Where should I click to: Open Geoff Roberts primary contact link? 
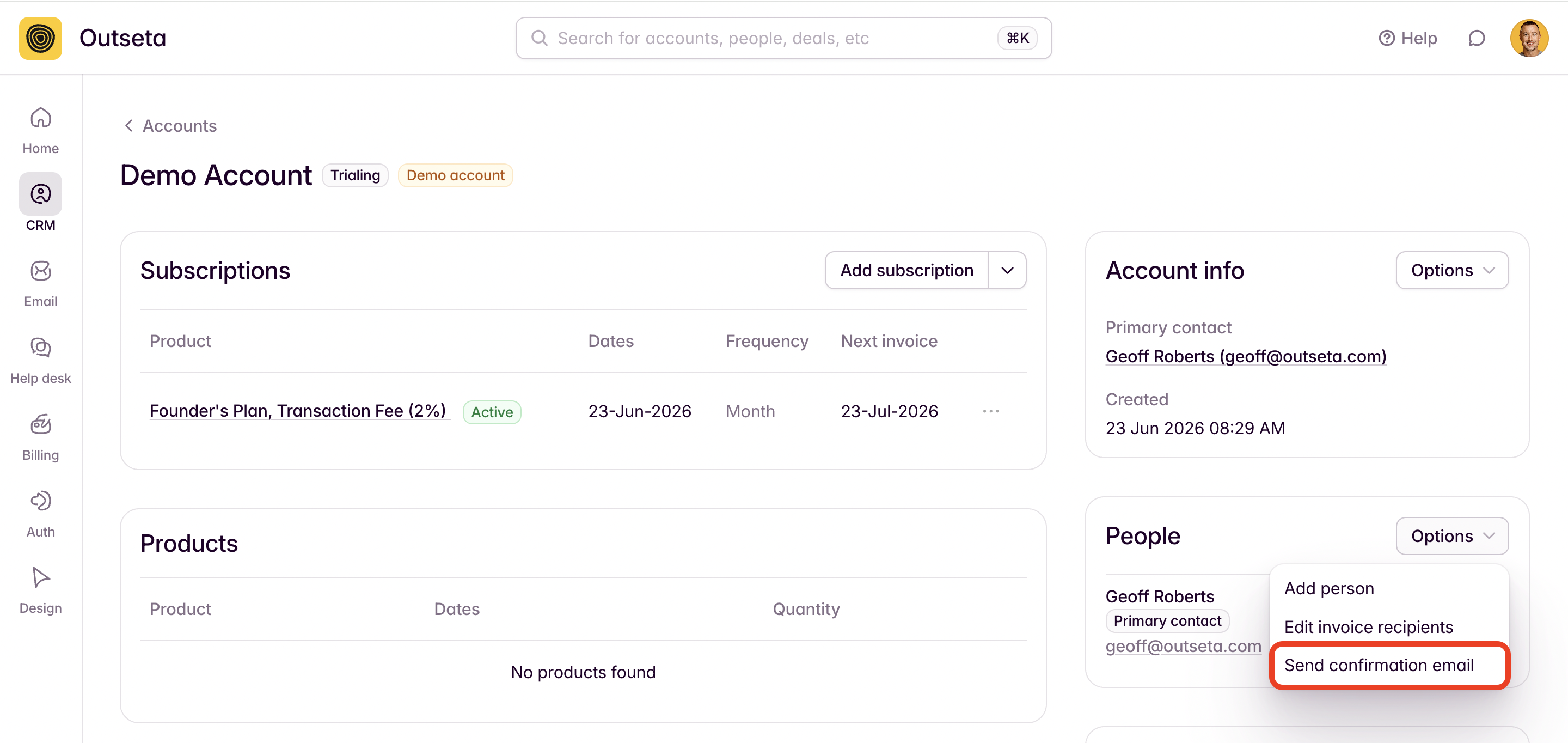(x=1245, y=356)
